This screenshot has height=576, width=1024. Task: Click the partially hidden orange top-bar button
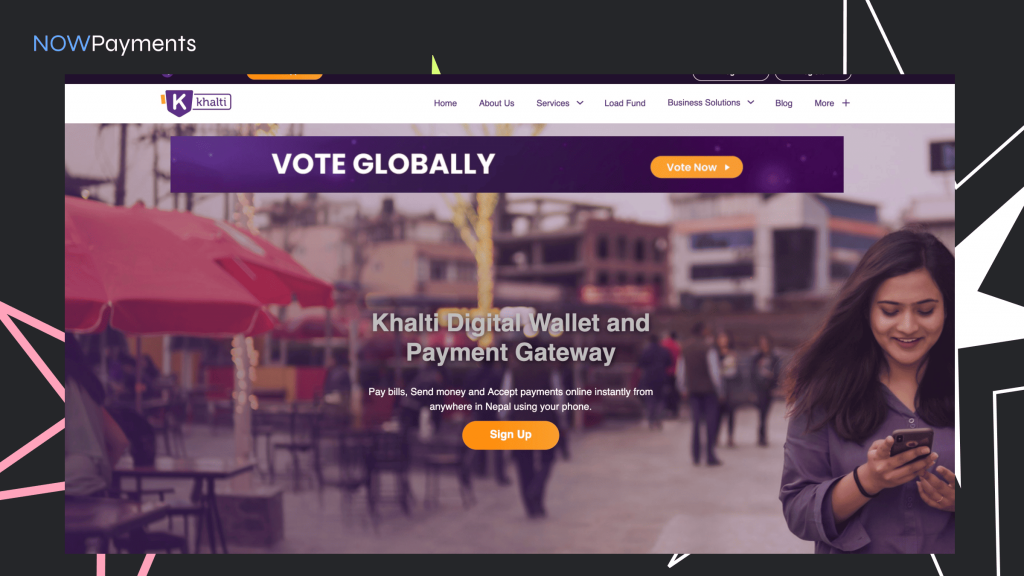pos(285,76)
